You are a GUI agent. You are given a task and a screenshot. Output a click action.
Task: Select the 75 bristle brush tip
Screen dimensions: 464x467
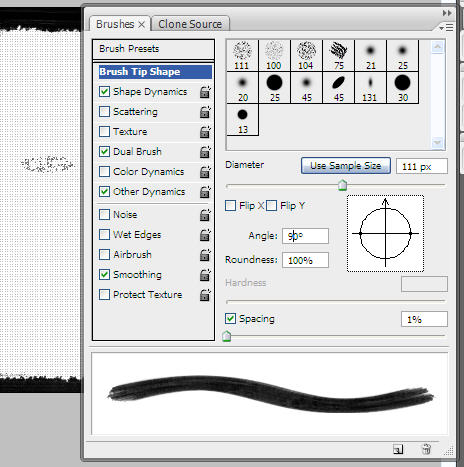pos(338,55)
